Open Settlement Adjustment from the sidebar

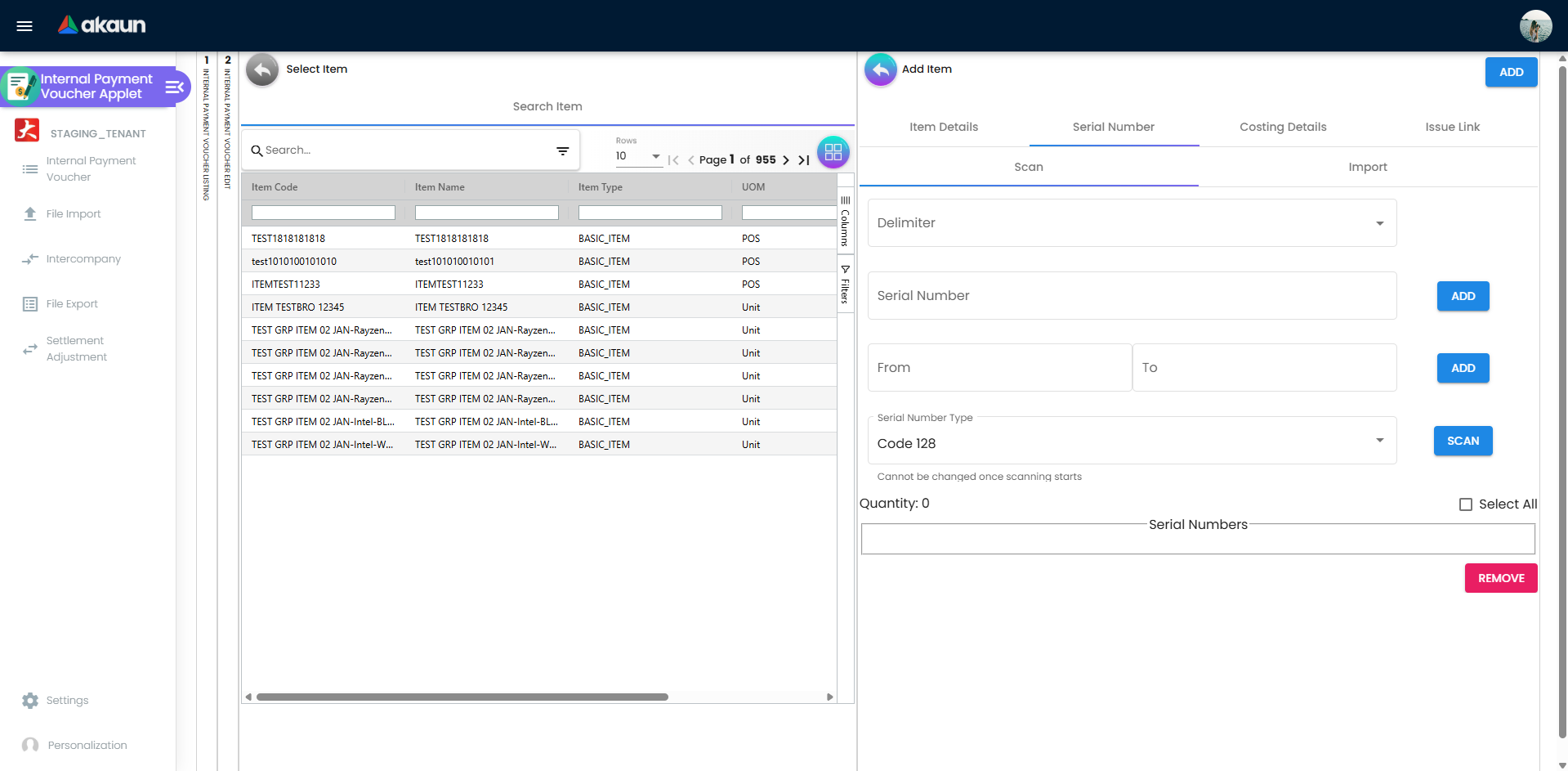click(x=76, y=348)
